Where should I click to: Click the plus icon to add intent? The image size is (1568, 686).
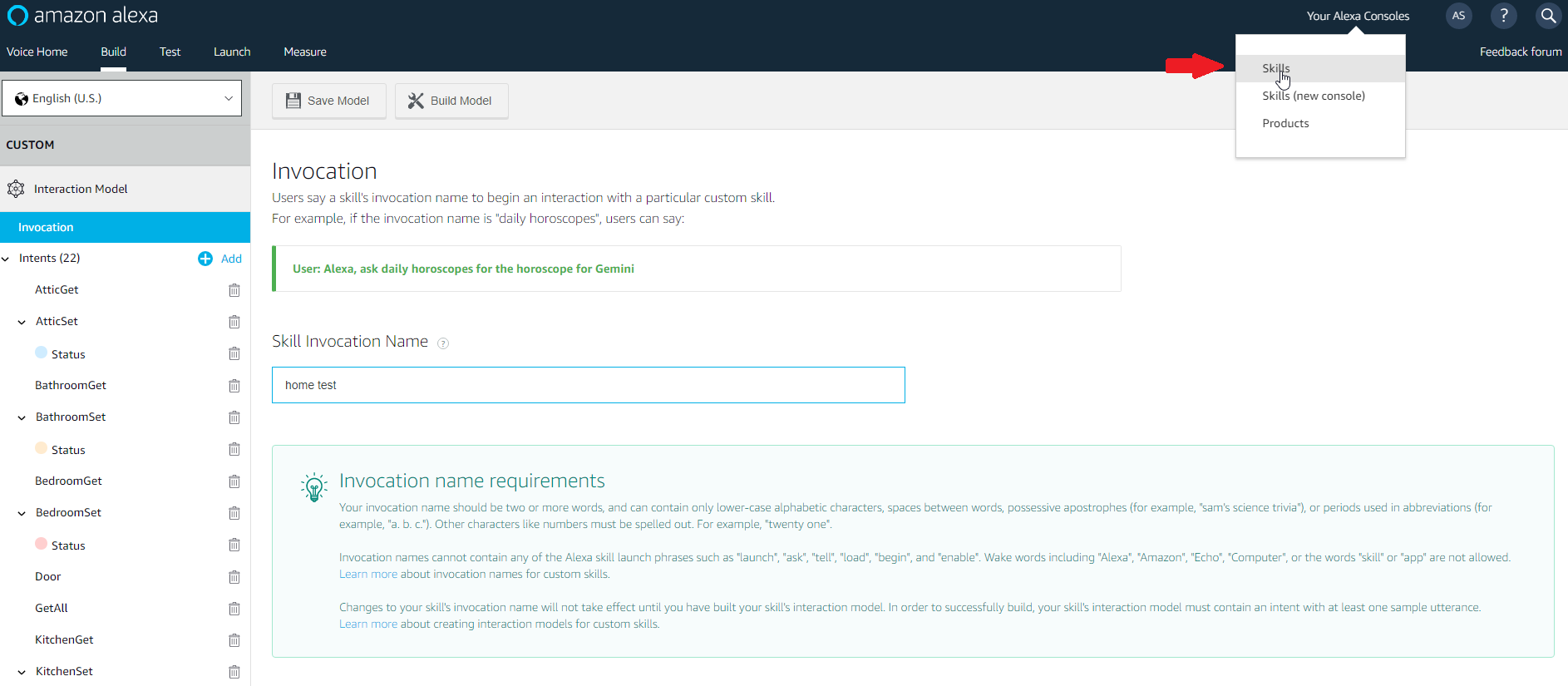tap(205, 259)
